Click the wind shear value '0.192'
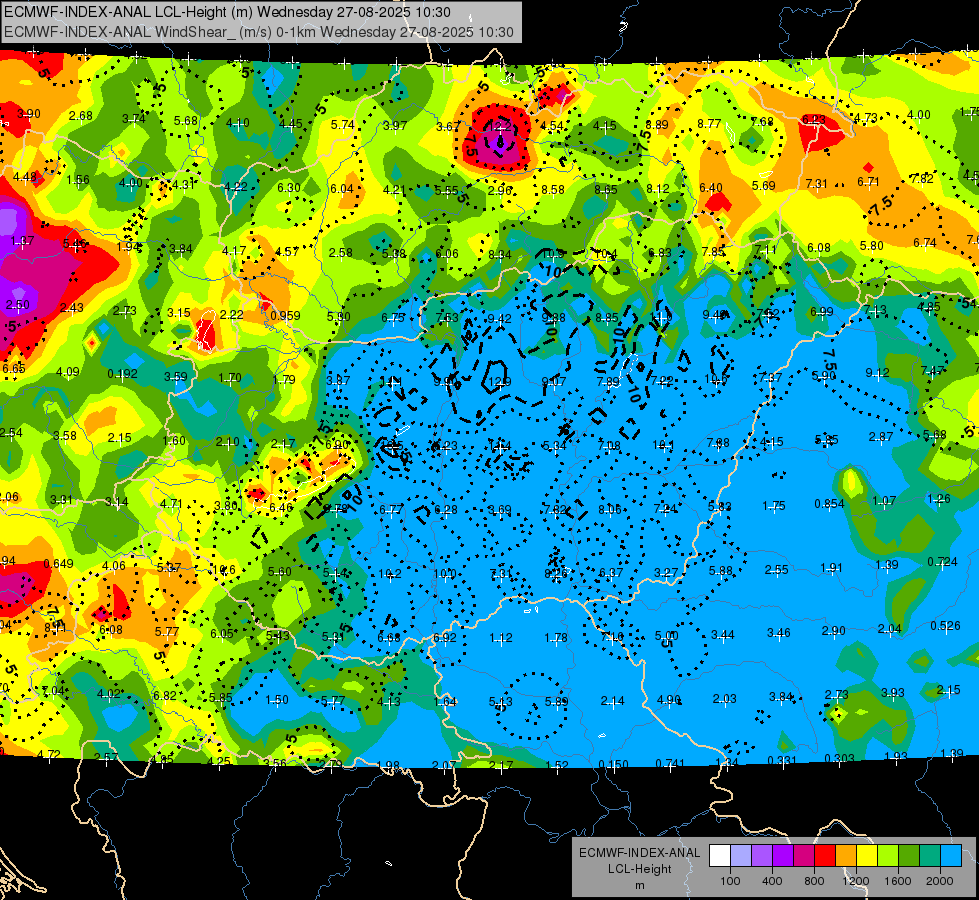 click(122, 373)
